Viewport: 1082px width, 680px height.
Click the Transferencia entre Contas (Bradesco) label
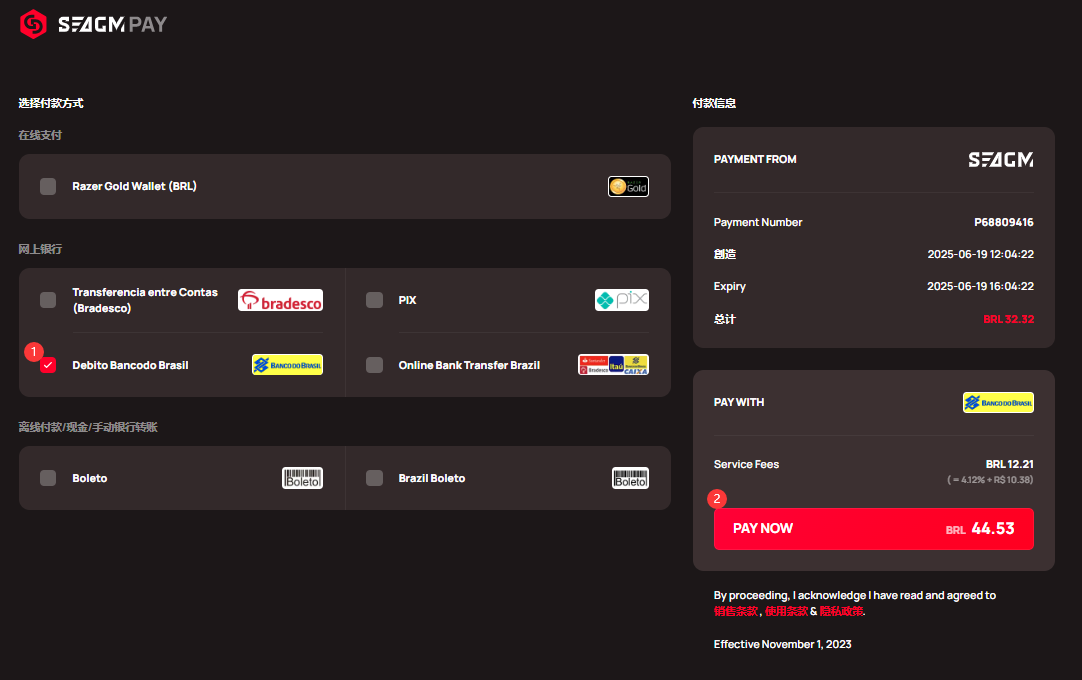tap(145, 300)
